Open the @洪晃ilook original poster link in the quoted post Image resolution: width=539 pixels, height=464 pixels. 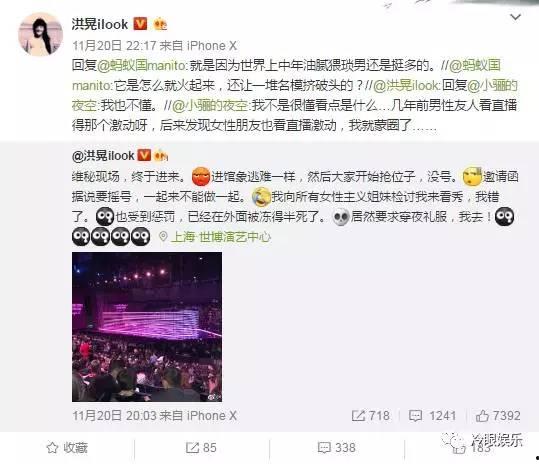tap(103, 156)
